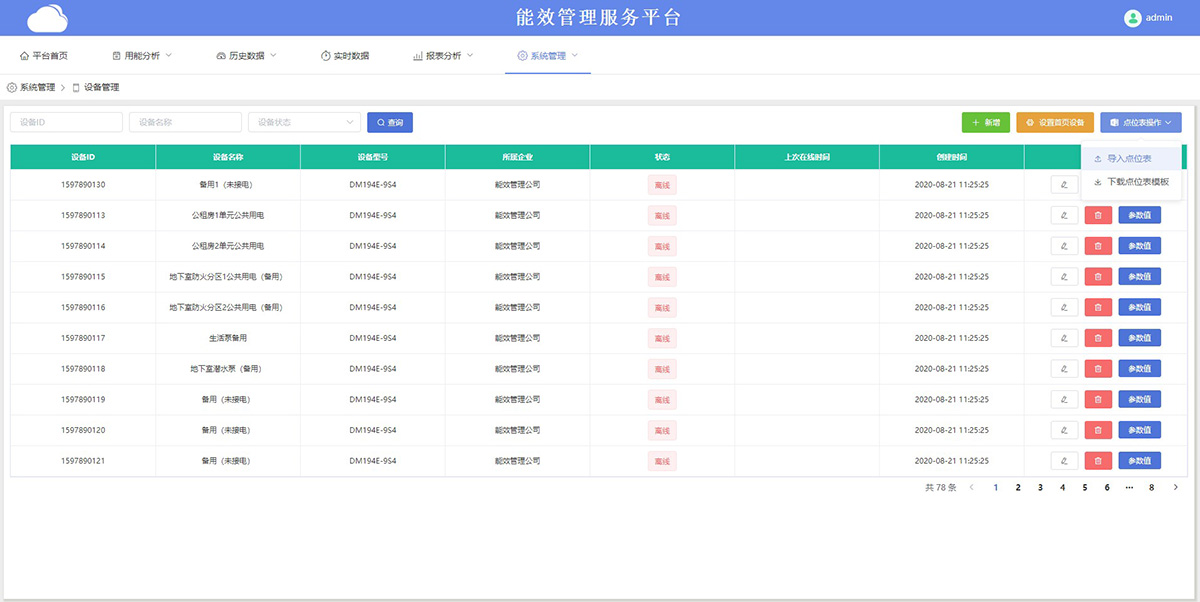The height and width of the screenshot is (602, 1200).
Task: Edit device 1597890120 with pencil icon
Action: 1065,430
